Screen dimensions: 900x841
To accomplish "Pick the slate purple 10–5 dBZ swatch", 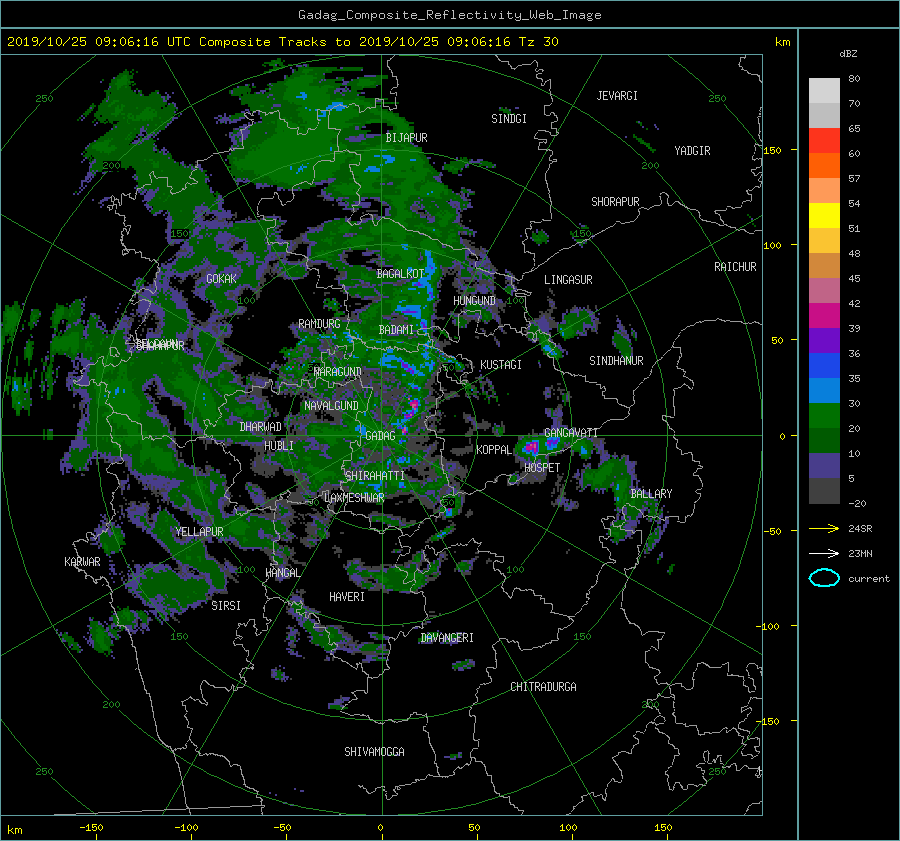I will click(x=824, y=465).
